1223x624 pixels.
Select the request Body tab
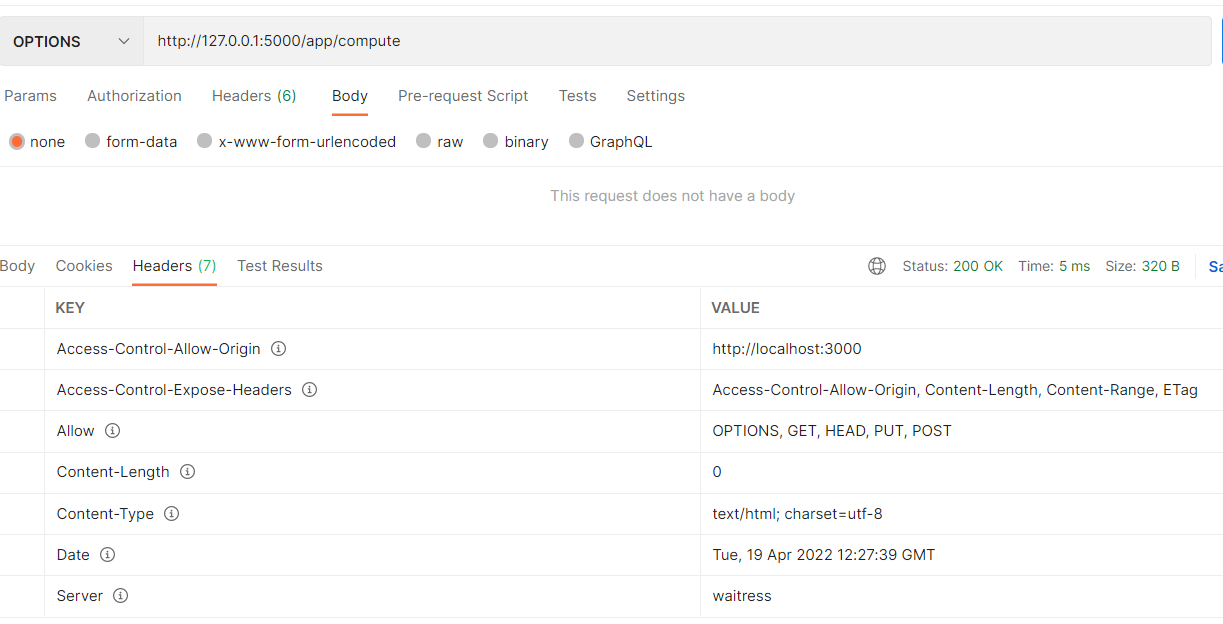tap(350, 96)
